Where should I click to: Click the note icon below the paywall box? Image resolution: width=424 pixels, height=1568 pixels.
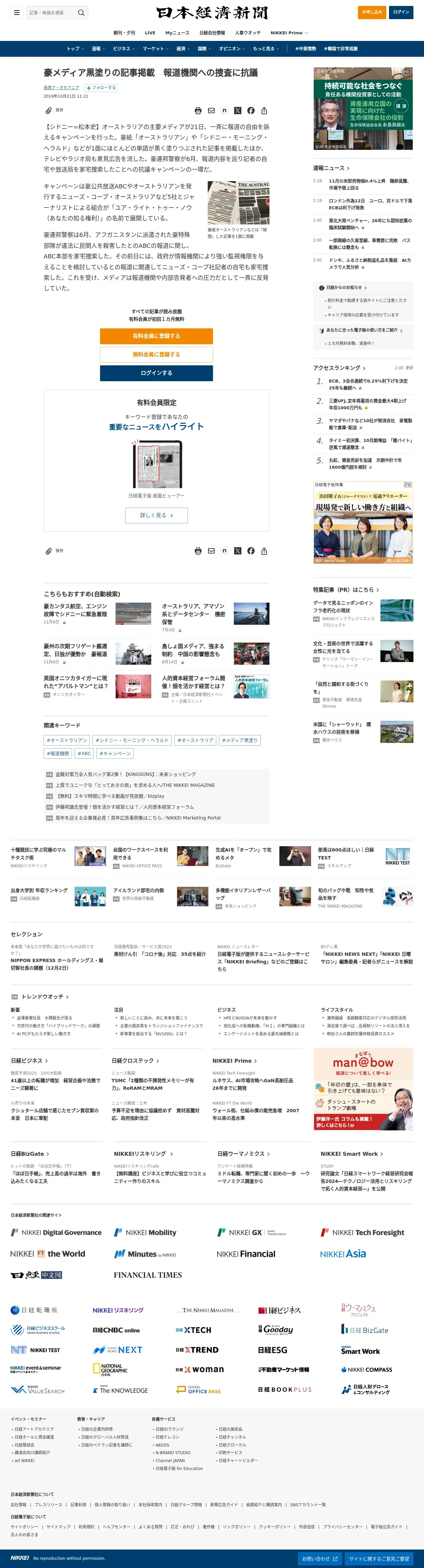[224, 551]
